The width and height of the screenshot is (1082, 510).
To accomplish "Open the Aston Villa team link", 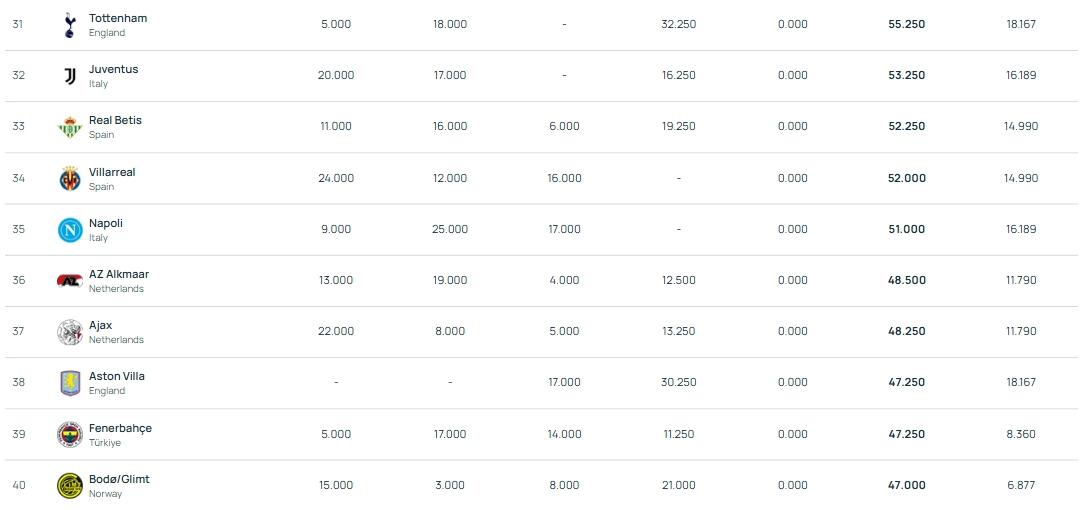I will click(117, 376).
